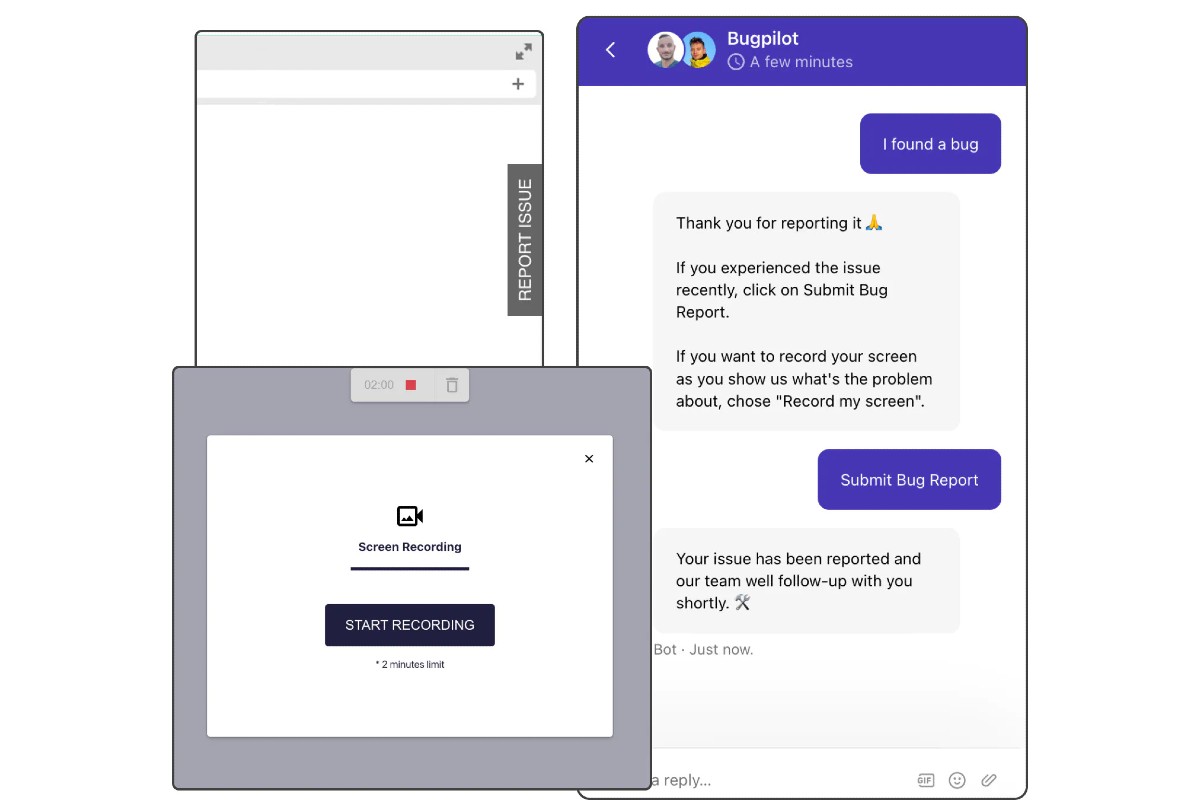Open the REPORT ISSUE side tab
This screenshot has width=1200, height=800.
pos(524,240)
